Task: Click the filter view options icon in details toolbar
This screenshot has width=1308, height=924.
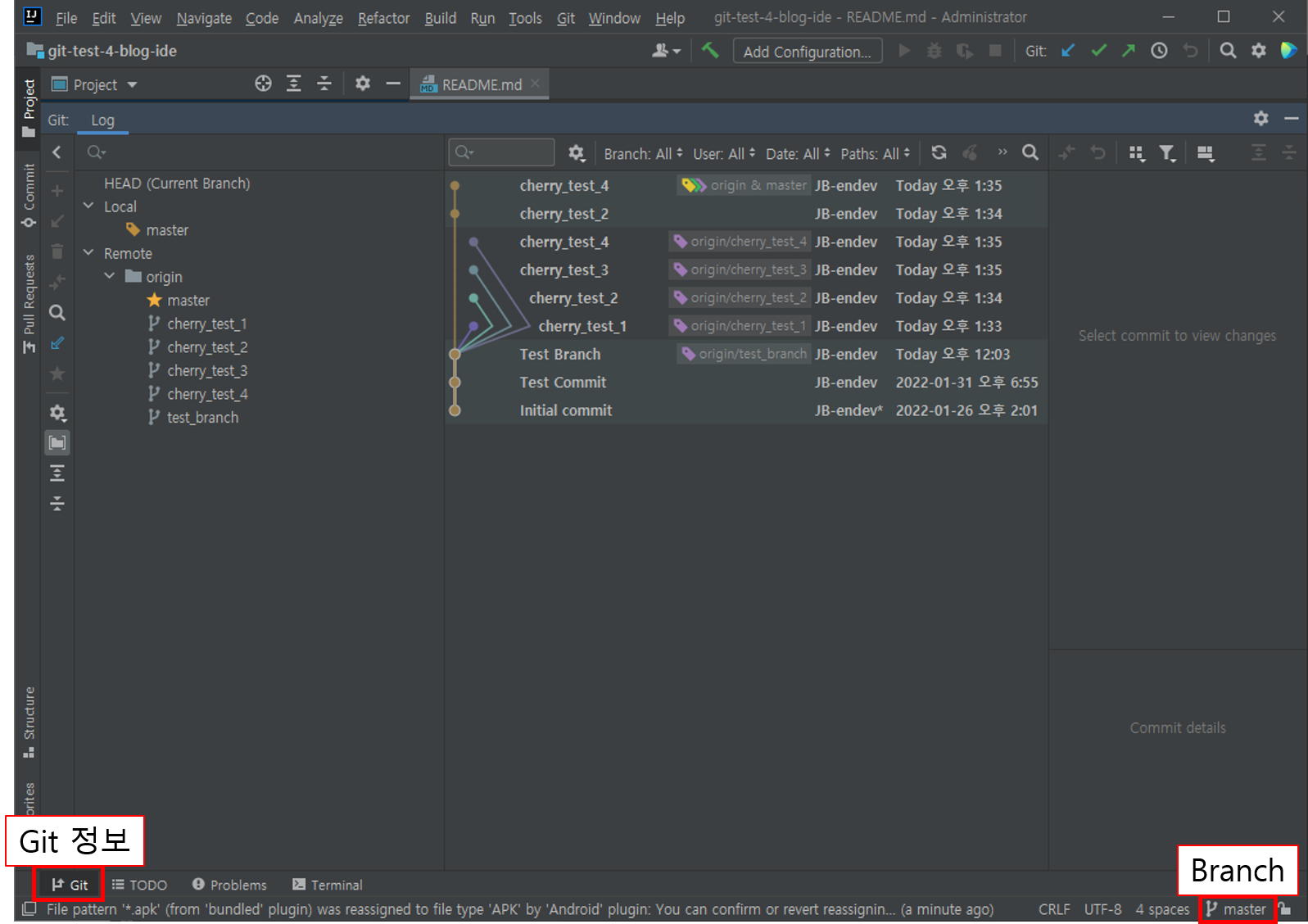Action: click(1167, 153)
